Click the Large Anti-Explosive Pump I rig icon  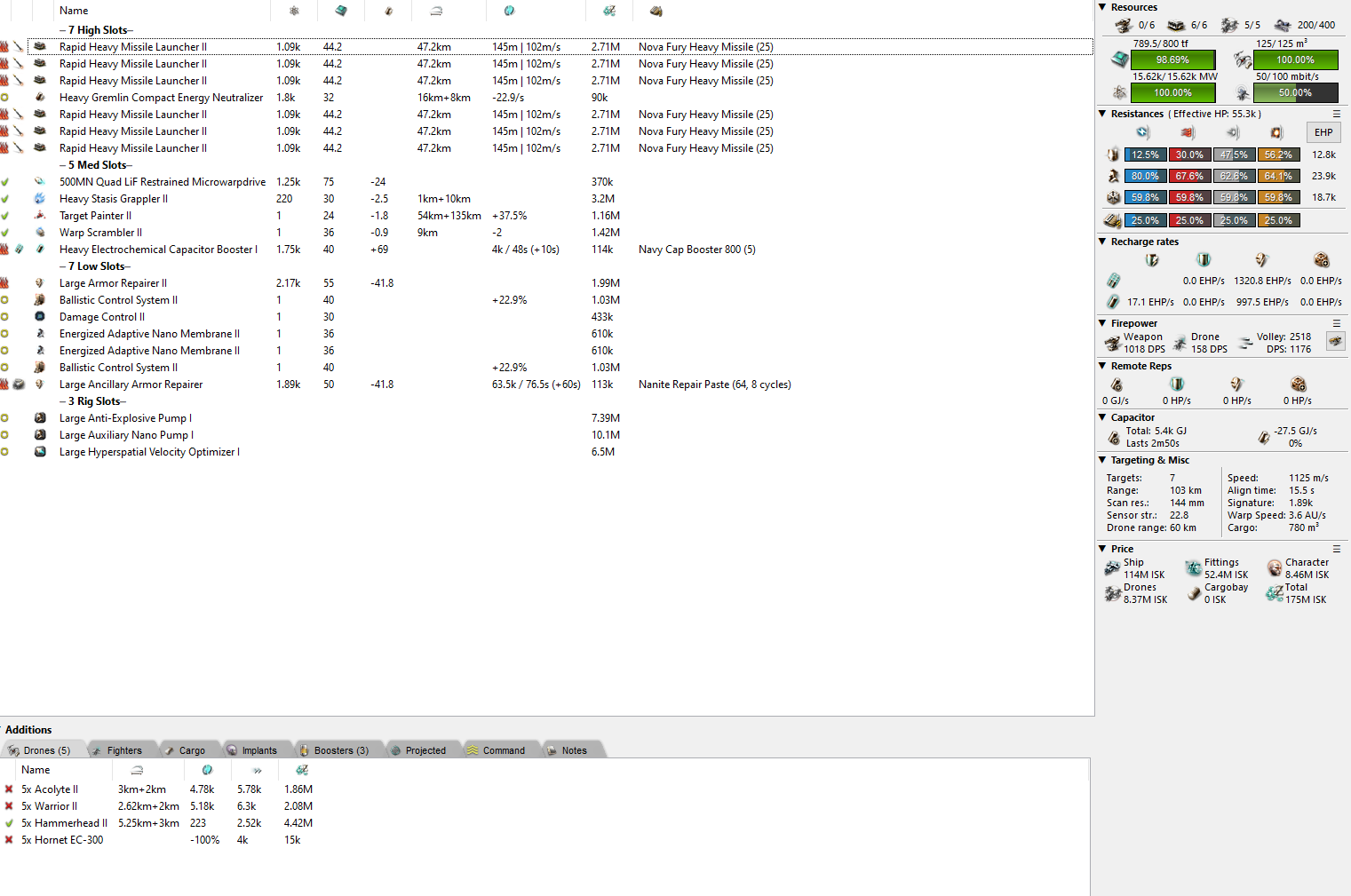[x=40, y=418]
